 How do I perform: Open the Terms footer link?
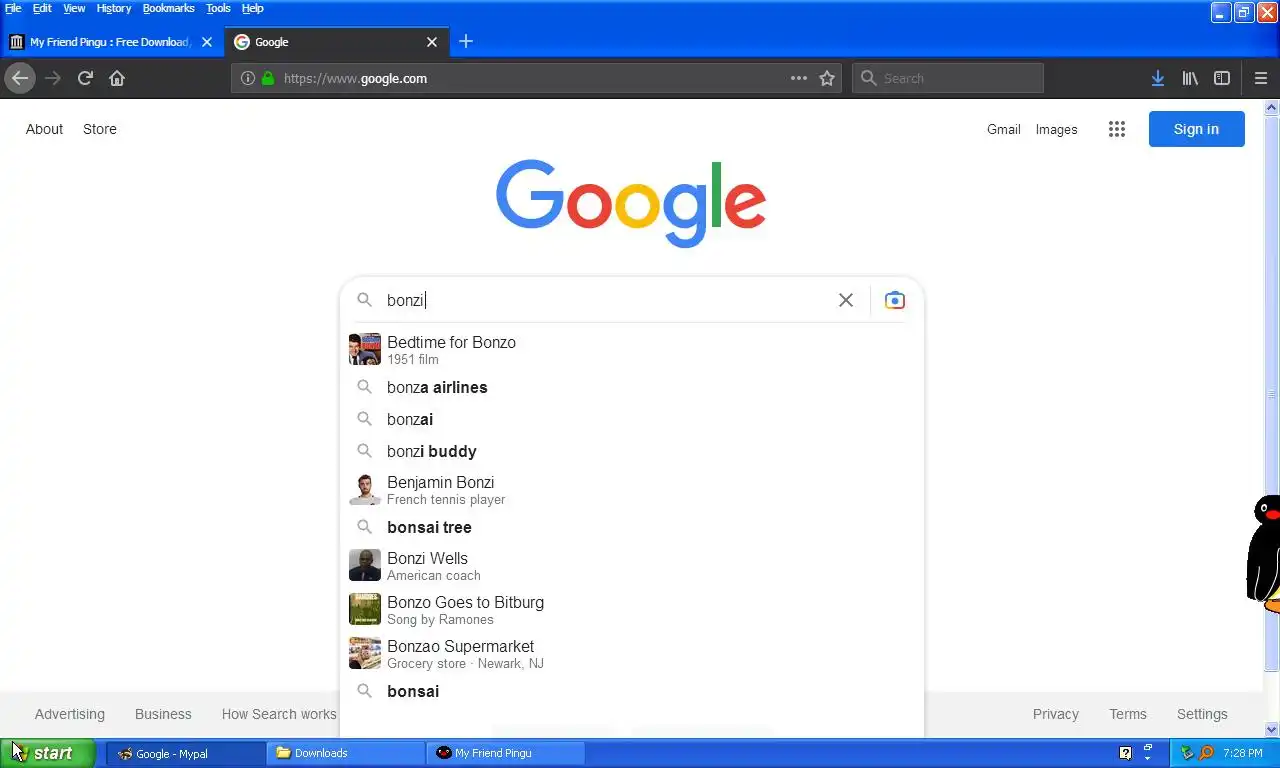tap(1128, 714)
